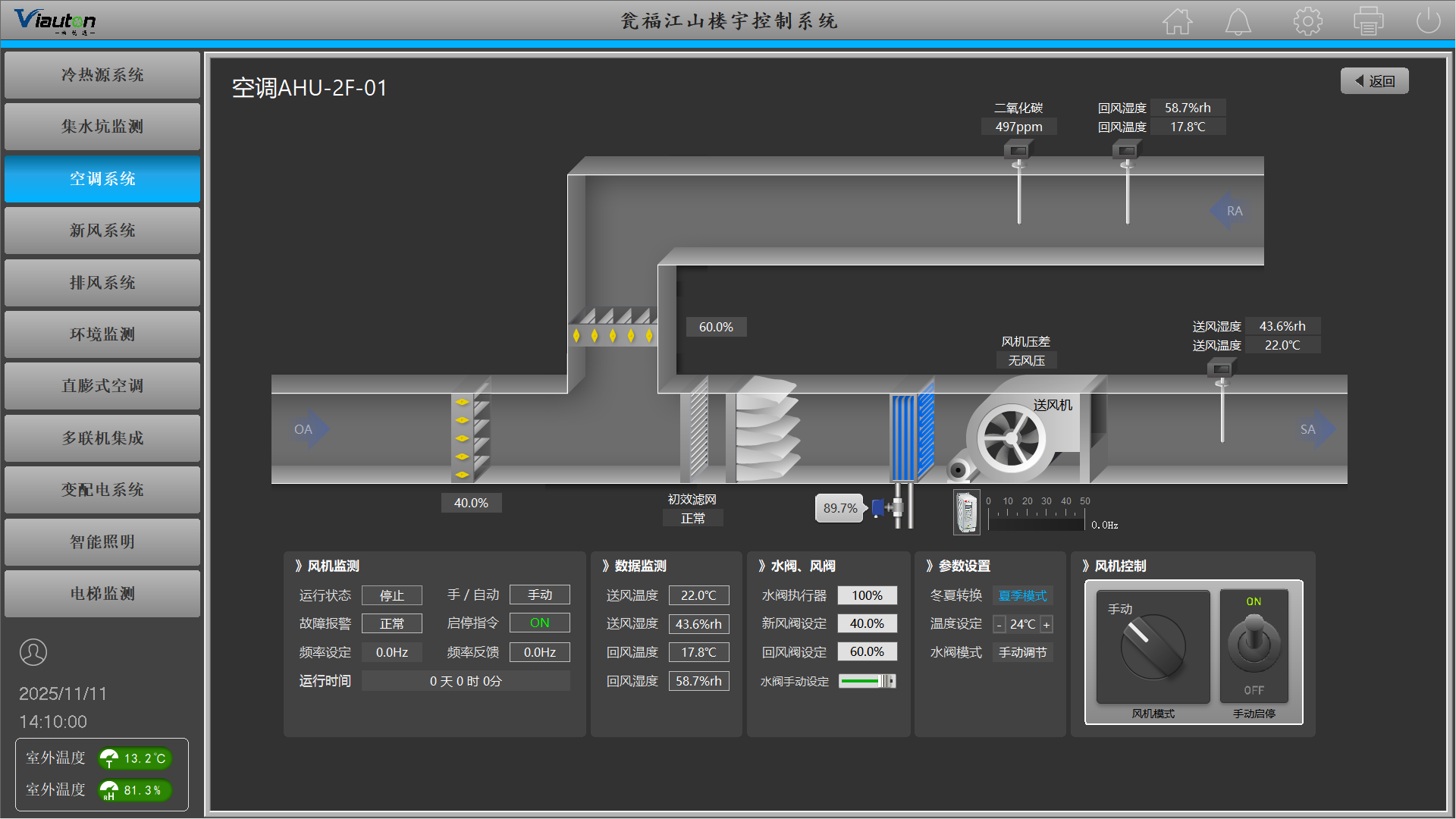Click the 初效滤网 正常 status
1456x819 pixels.
coord(692,518)
